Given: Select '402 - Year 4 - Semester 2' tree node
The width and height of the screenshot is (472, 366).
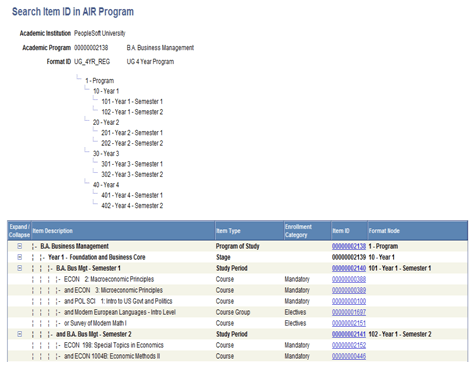Looking at the screenshot, I should tap(132, 206).
